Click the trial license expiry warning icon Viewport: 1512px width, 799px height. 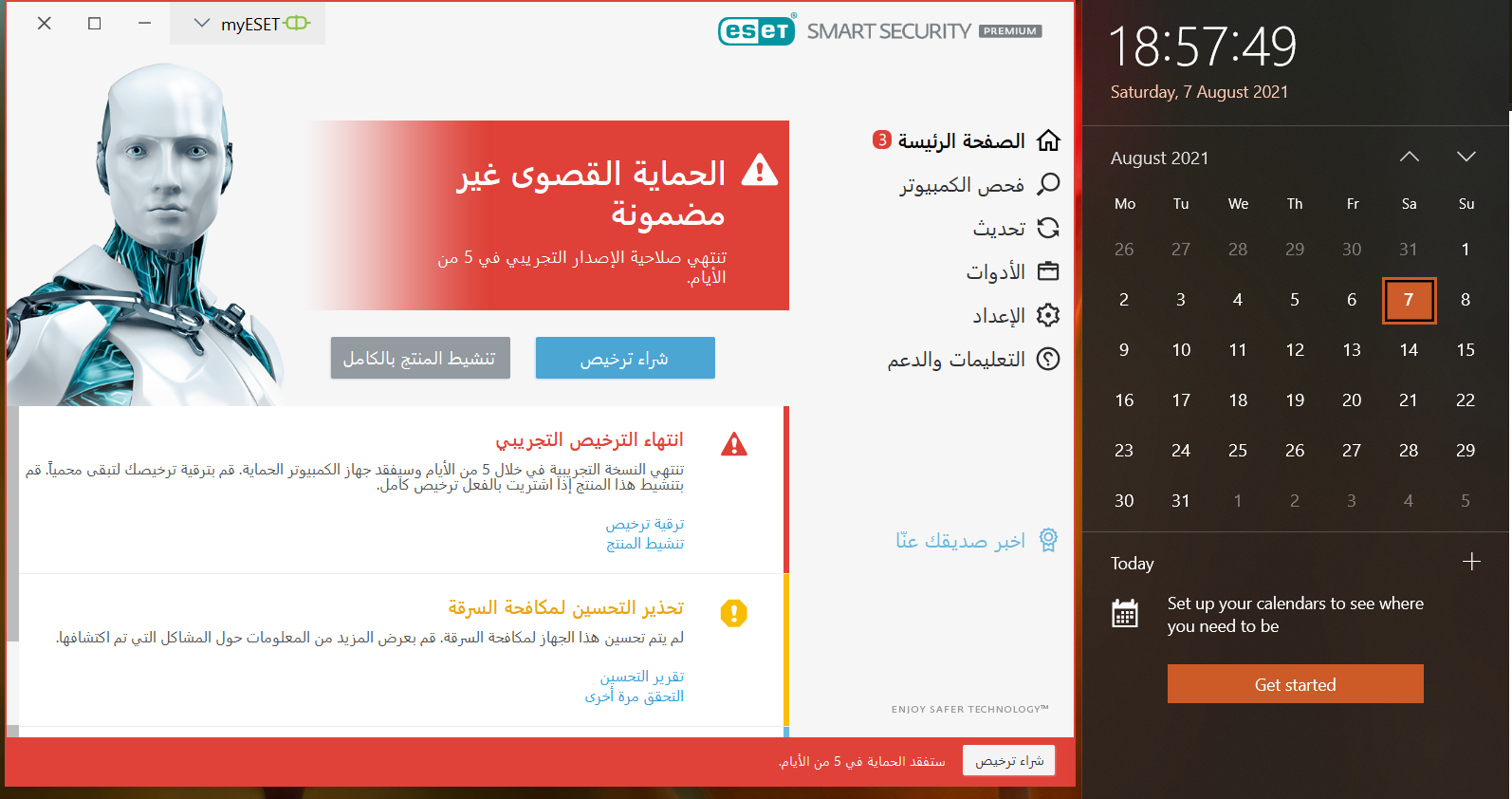pyautogui.click(x=734, y=444)
